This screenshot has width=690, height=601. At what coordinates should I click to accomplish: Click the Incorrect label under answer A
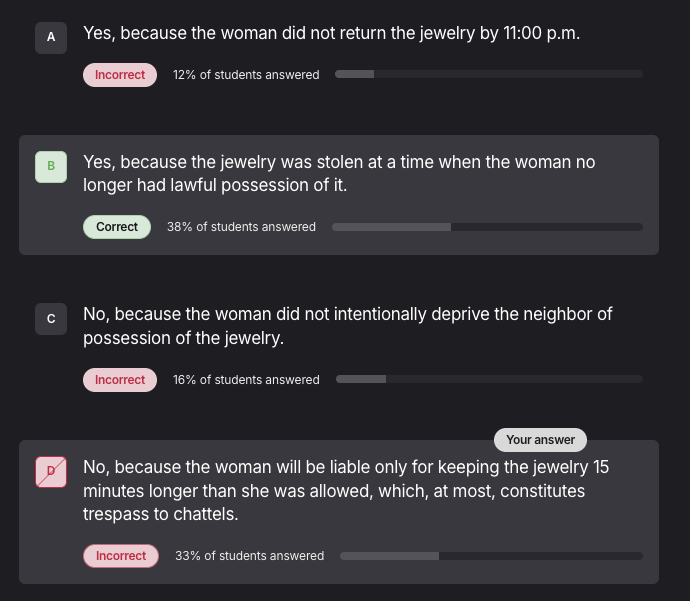coord(120,75)
